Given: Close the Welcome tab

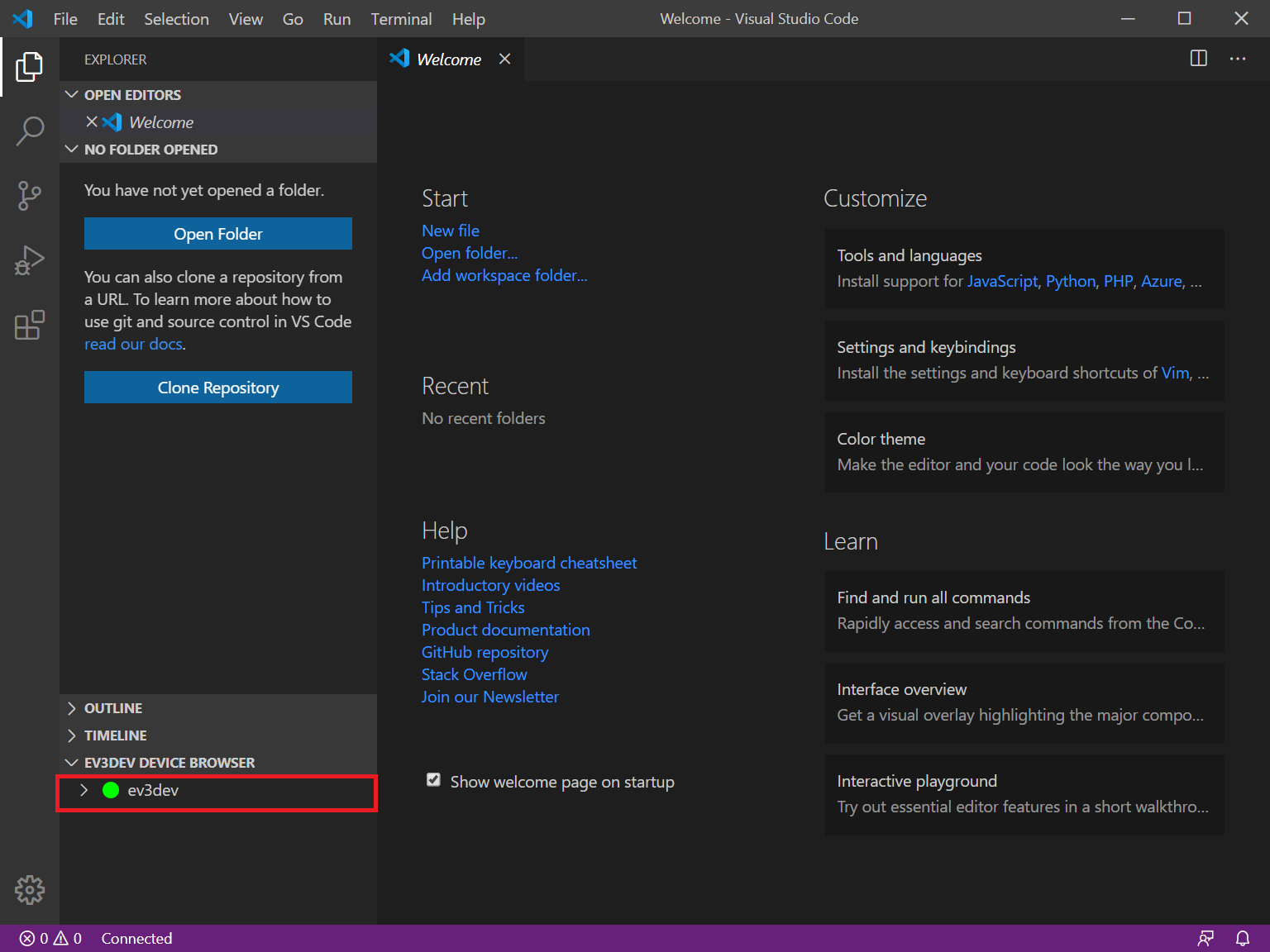Looking at the screenshot, I should 504,59.
